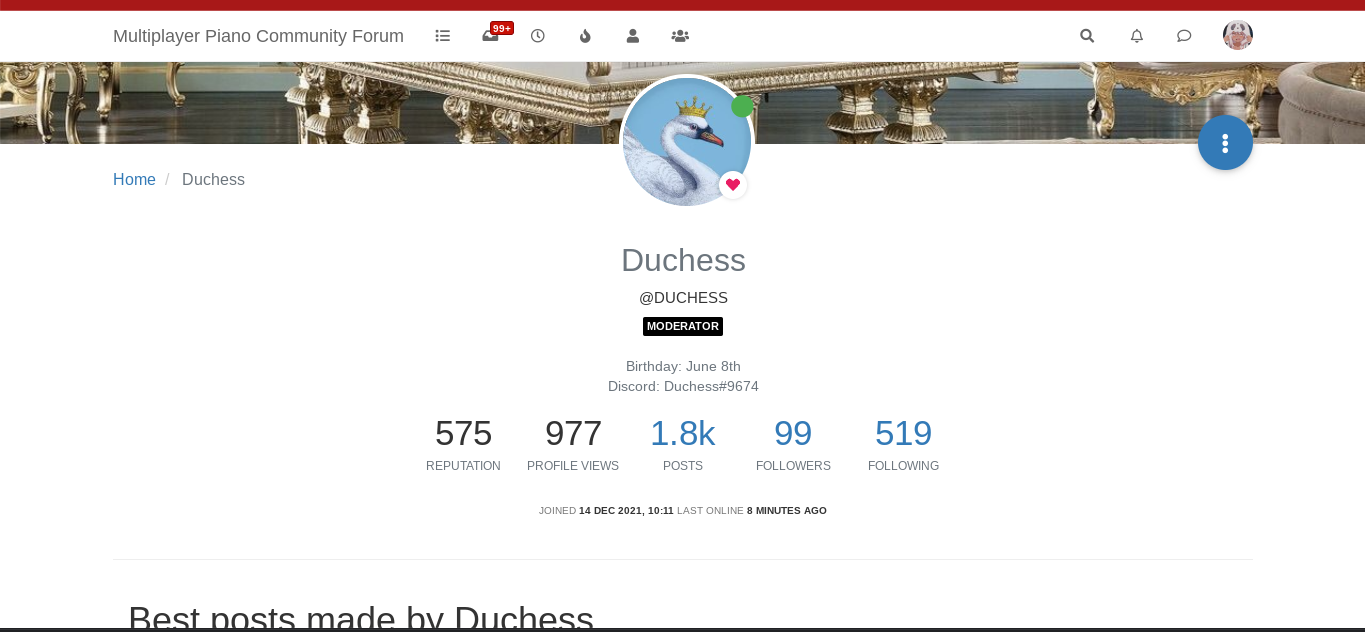The height and width of the screenshot is (632, 1365).
Task: Open the notifications bell
Action: (1137, 36)
